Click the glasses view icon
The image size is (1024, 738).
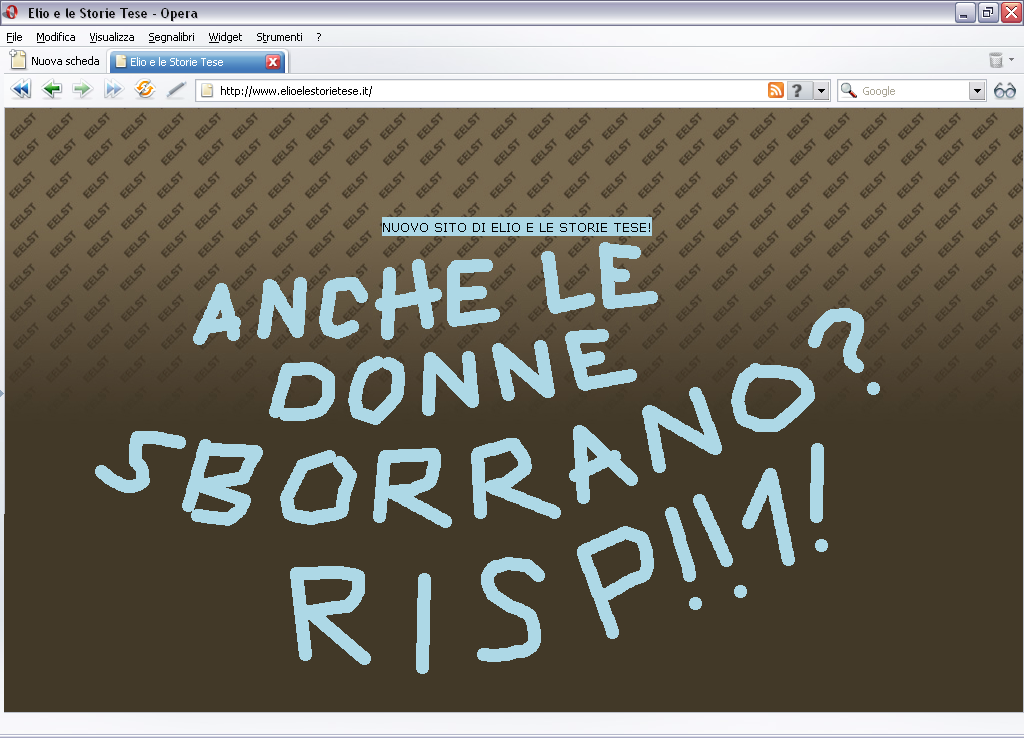[1004, 91]
